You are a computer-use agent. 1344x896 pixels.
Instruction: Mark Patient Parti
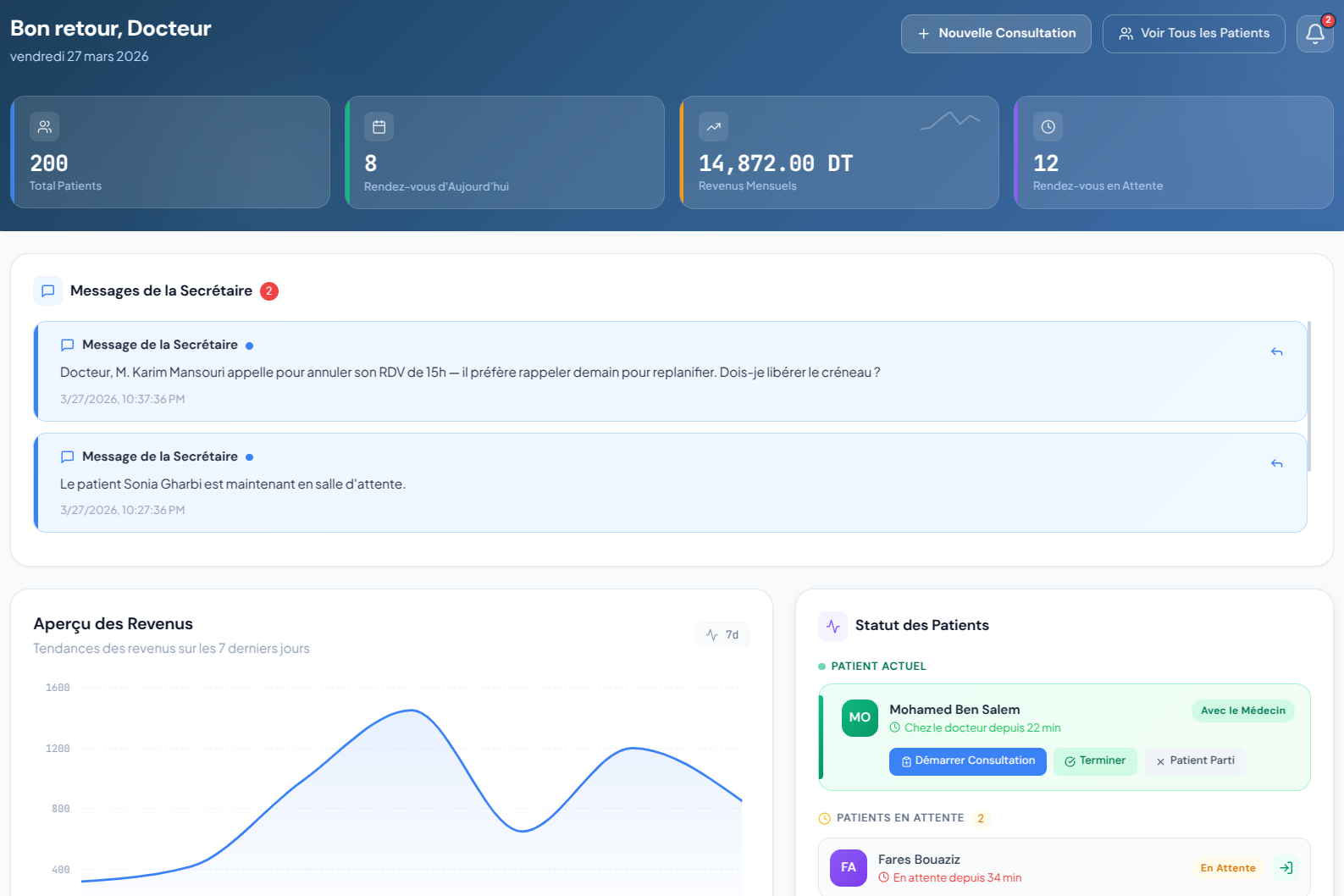[x=1195, y=761]
